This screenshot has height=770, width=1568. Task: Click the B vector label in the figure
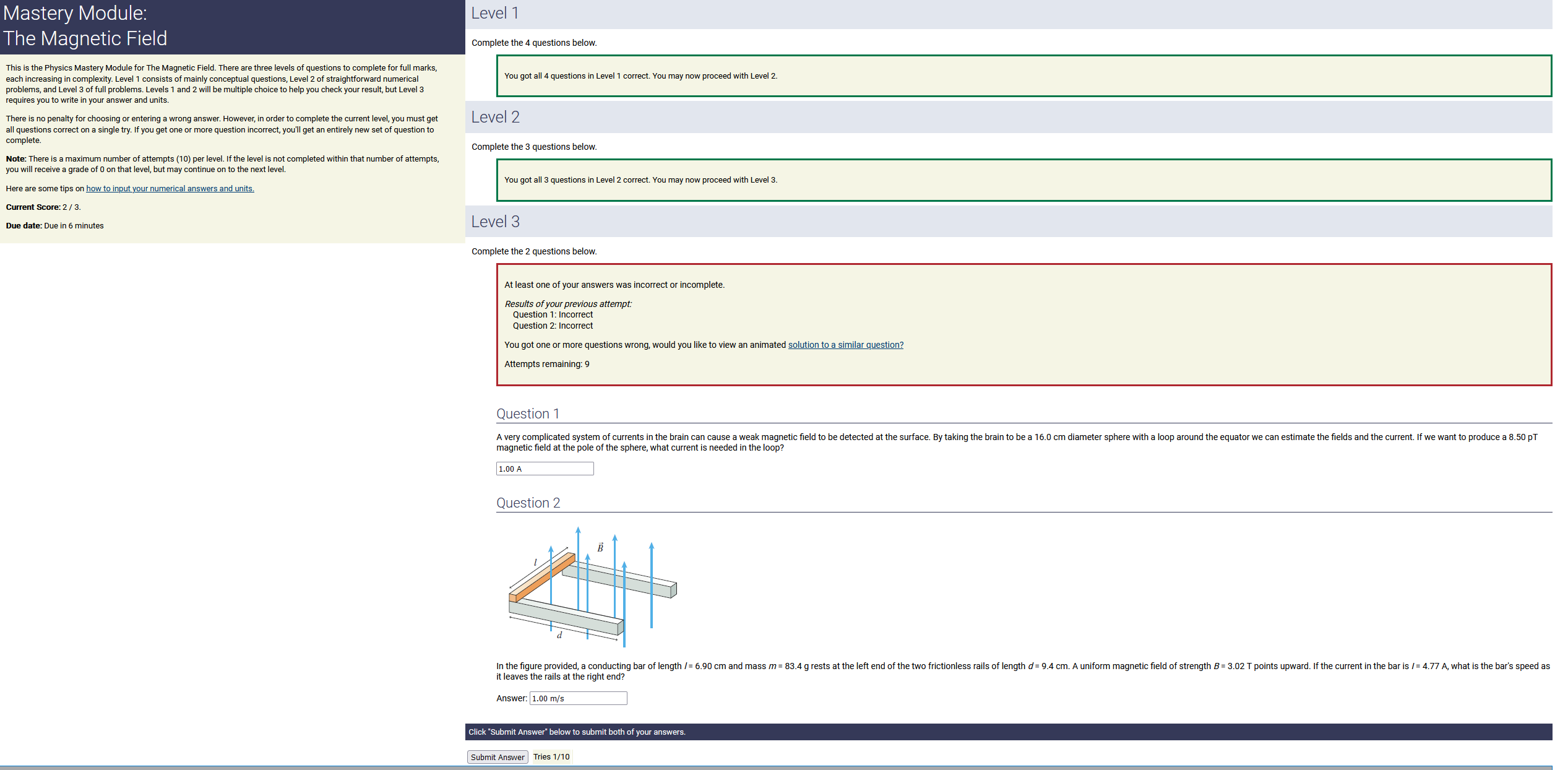point(600,547)
